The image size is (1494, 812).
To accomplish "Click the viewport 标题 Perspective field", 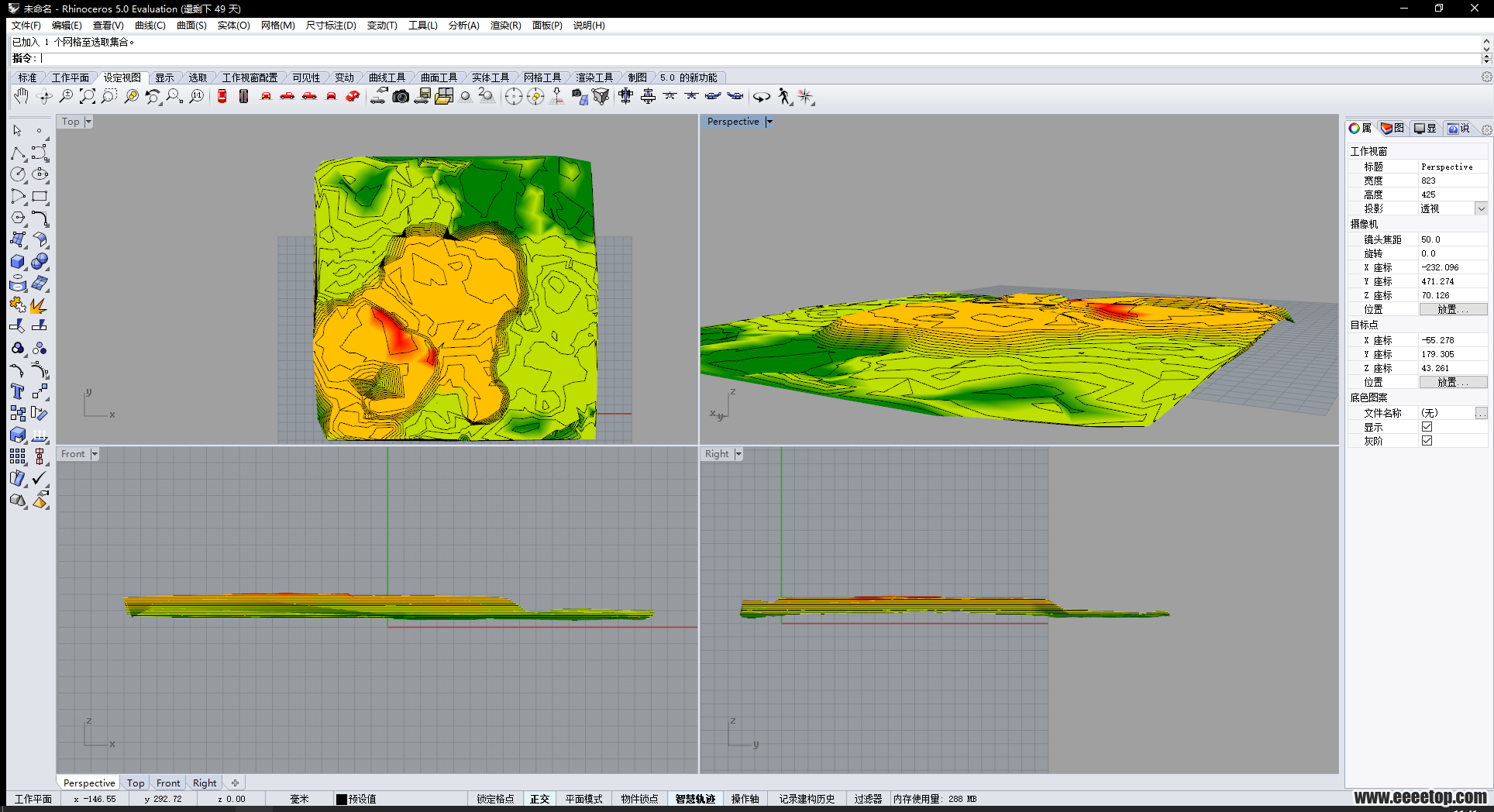I will point(1452,167).
